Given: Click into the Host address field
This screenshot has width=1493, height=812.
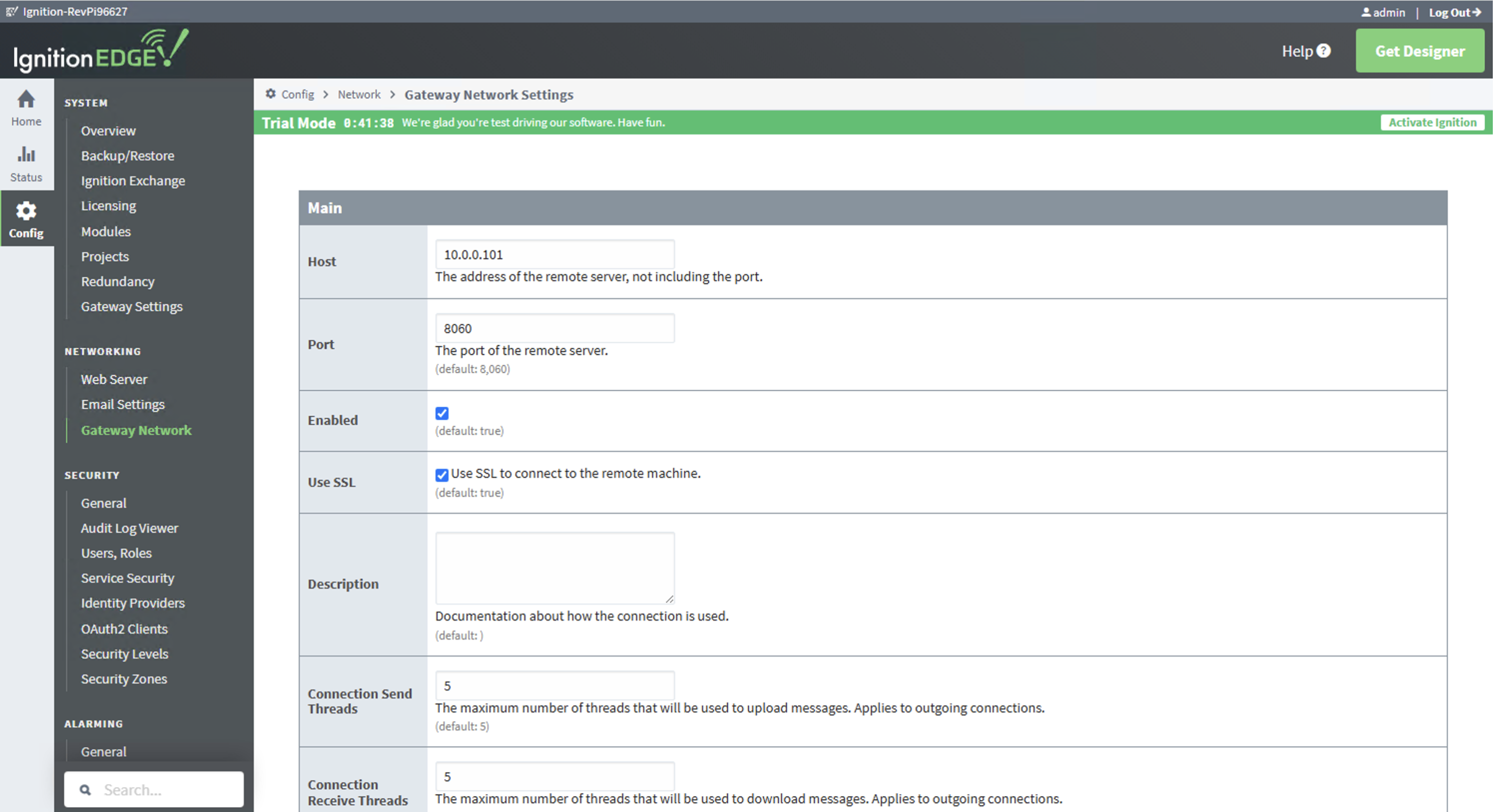Looking at the screenshot, I should pos(554,254).
